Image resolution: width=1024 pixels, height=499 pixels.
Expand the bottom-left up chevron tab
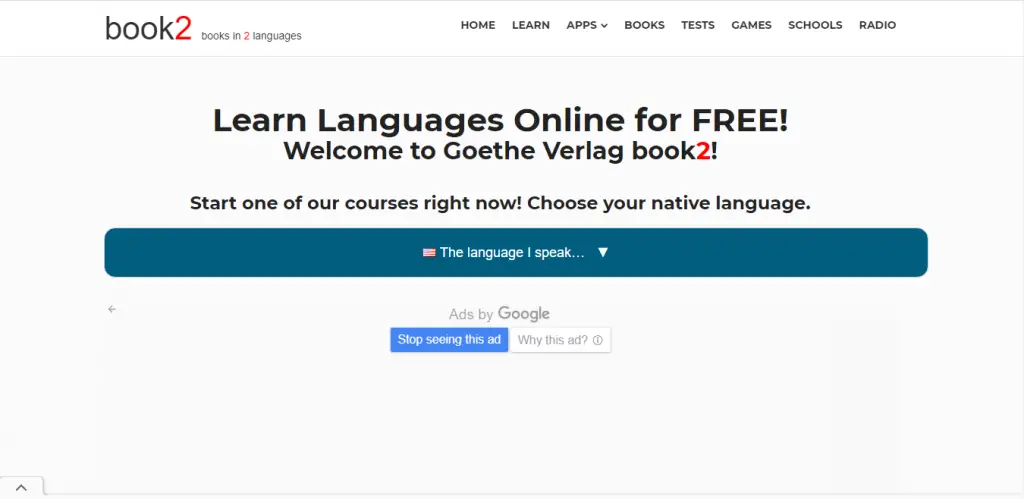[x=21, y=487]
